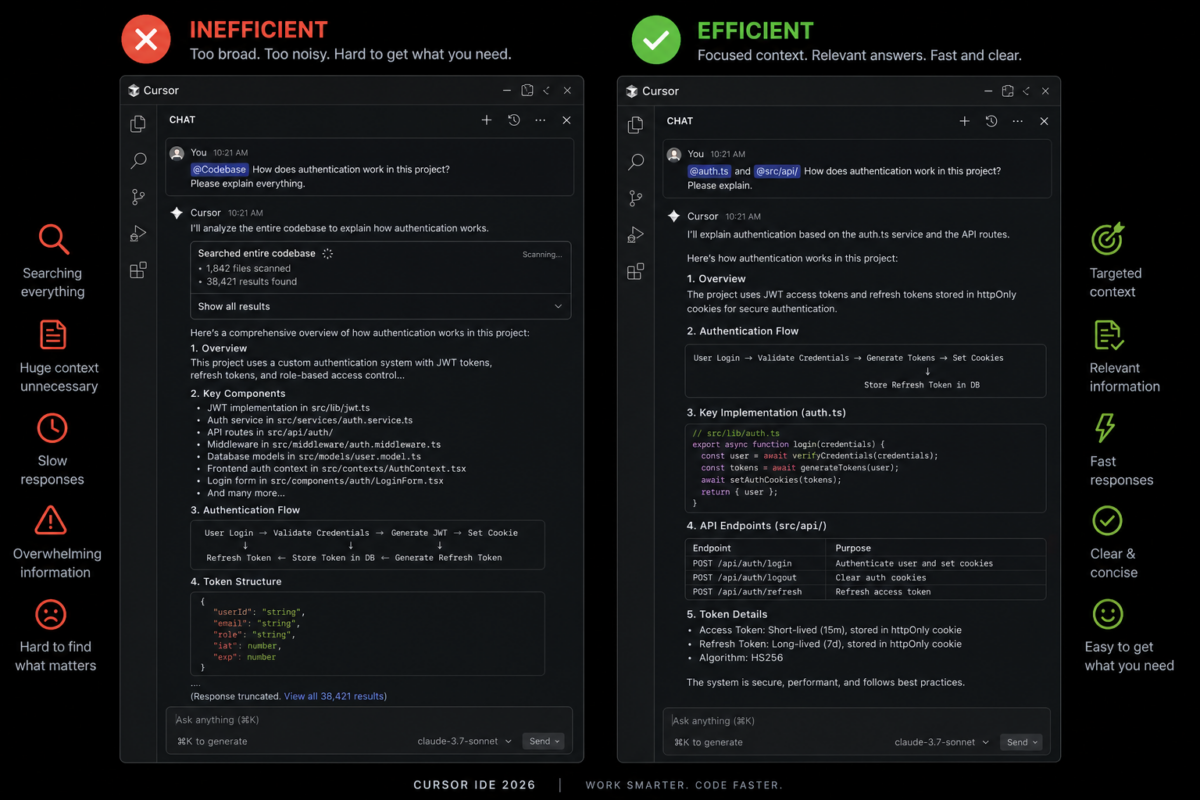Click POST /api/auth/refresh table cell
The width and height of the screenshot is (1200, 800).
(x=756, y=591)
